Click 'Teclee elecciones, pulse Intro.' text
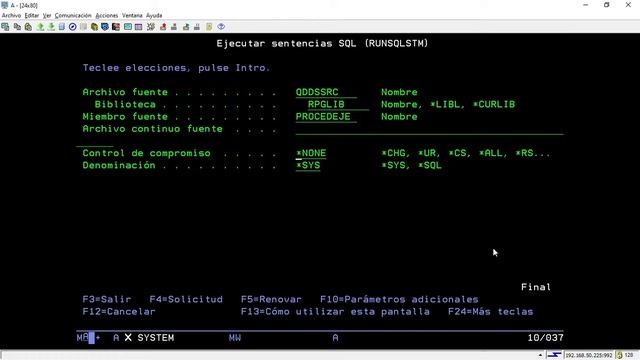Image resolution: width=640 pixels, height=360 pixels. click(176, 68)
